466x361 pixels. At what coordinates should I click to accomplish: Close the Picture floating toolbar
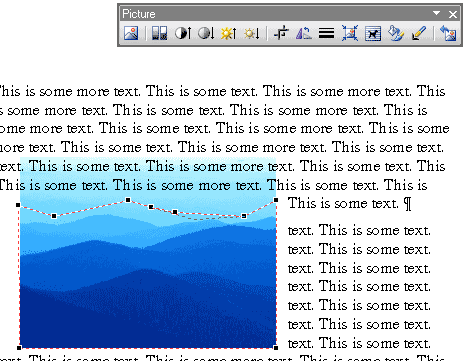(x=453, y=14)
